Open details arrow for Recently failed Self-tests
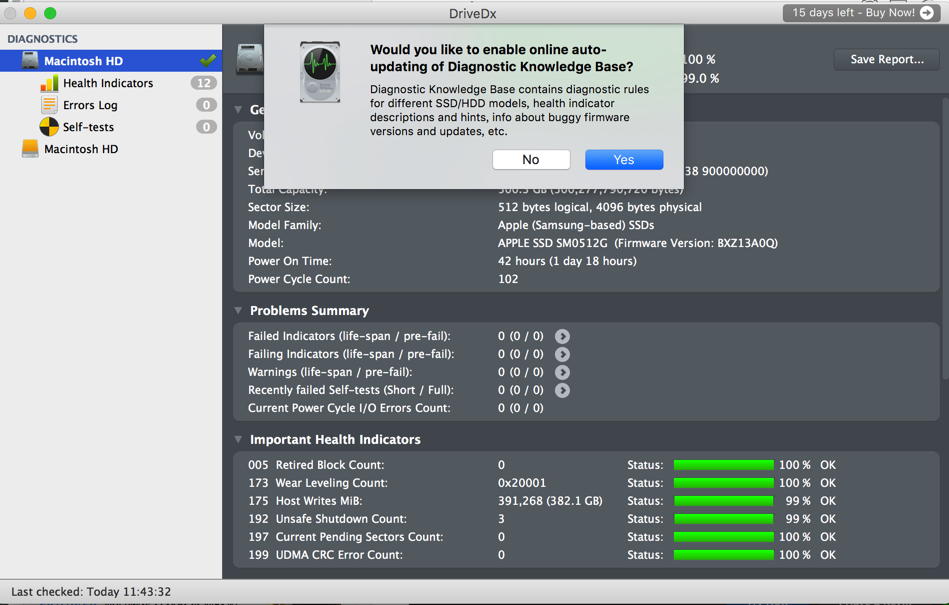Screen dimensions: 949x605 coord(562,390)
